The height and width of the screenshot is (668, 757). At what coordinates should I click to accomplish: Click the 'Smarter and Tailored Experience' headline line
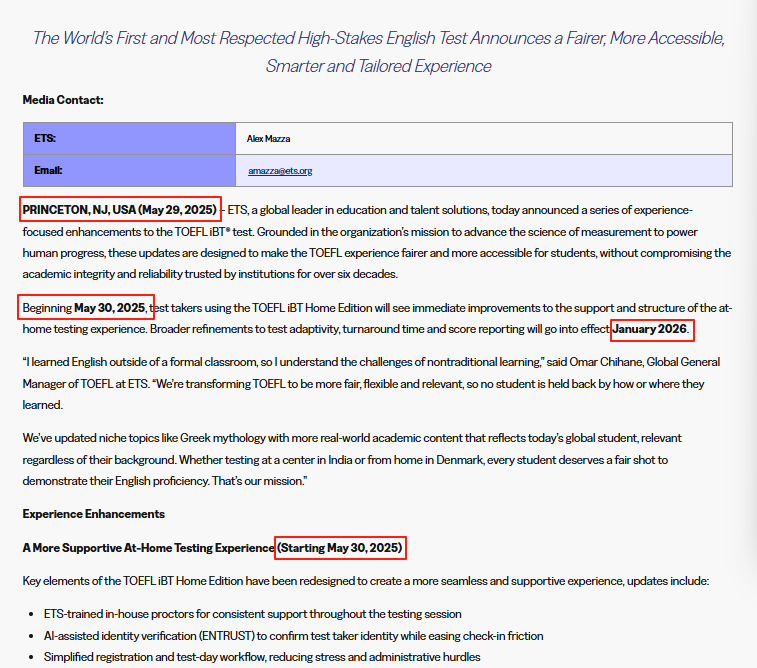coord(378,66)
